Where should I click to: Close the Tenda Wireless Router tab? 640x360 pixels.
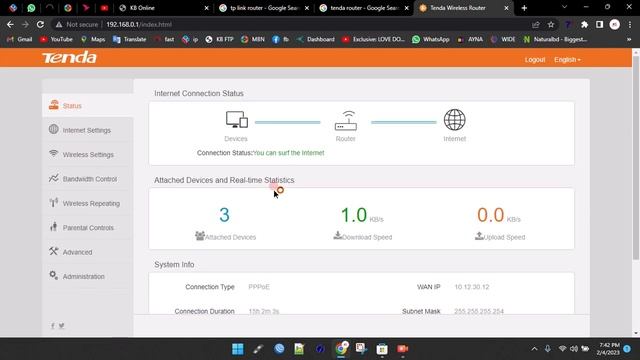pyautogui.click(x=507, y=8)
